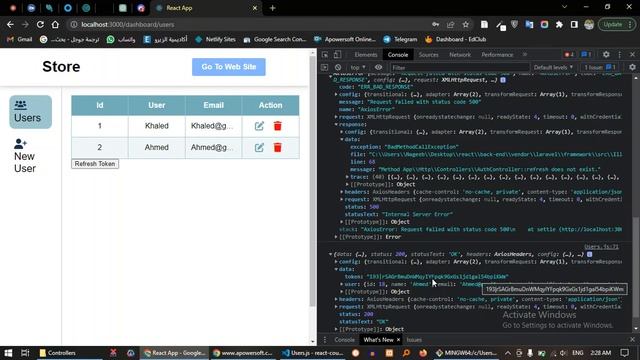This screenshot has width=640, height=360.
Task: Open Users.js VS Code taskbar window
Action: pos(312,353)
